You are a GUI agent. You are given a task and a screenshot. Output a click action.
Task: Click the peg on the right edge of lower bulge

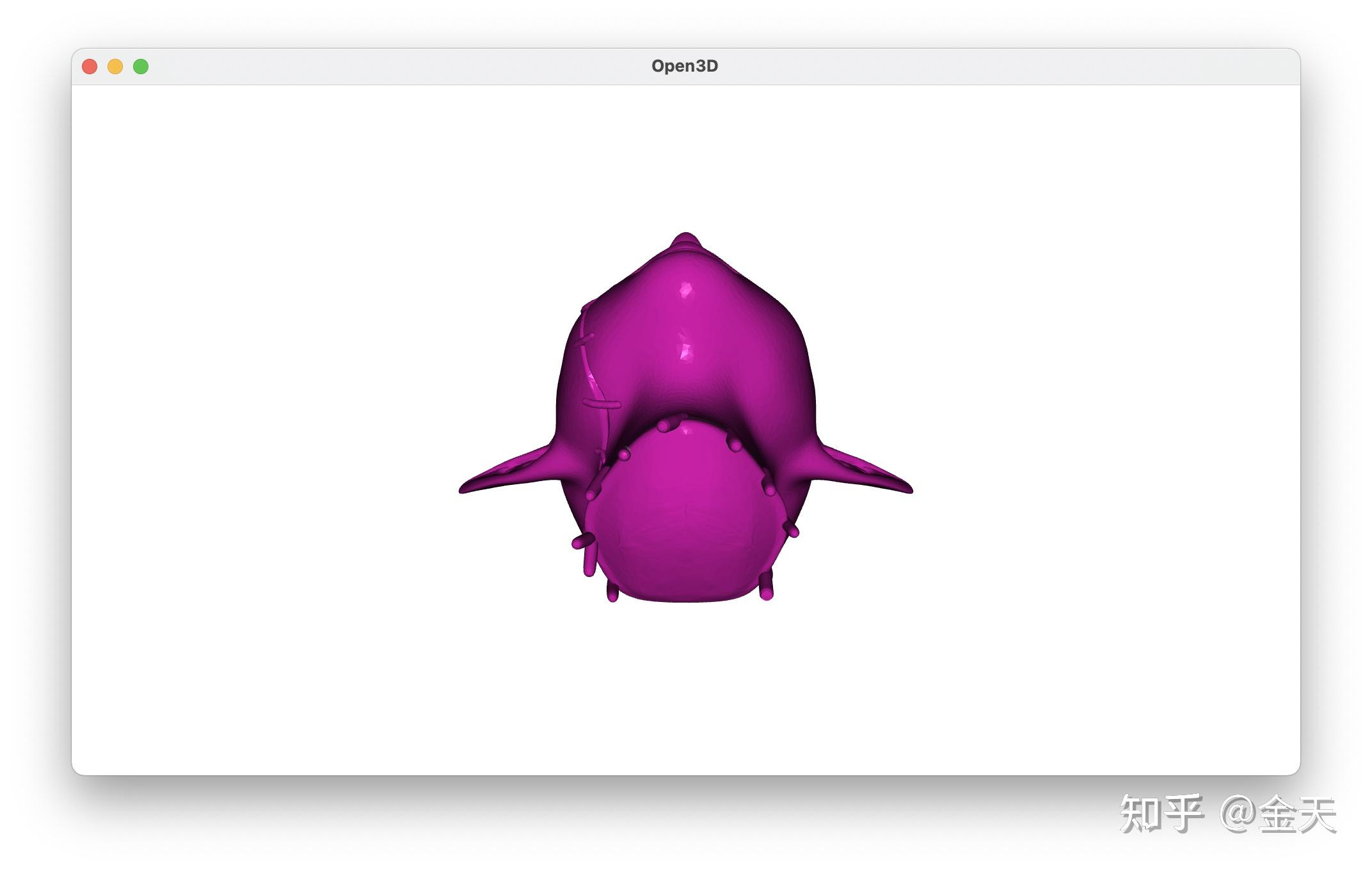pyautogui.click(x=792, y=530)
